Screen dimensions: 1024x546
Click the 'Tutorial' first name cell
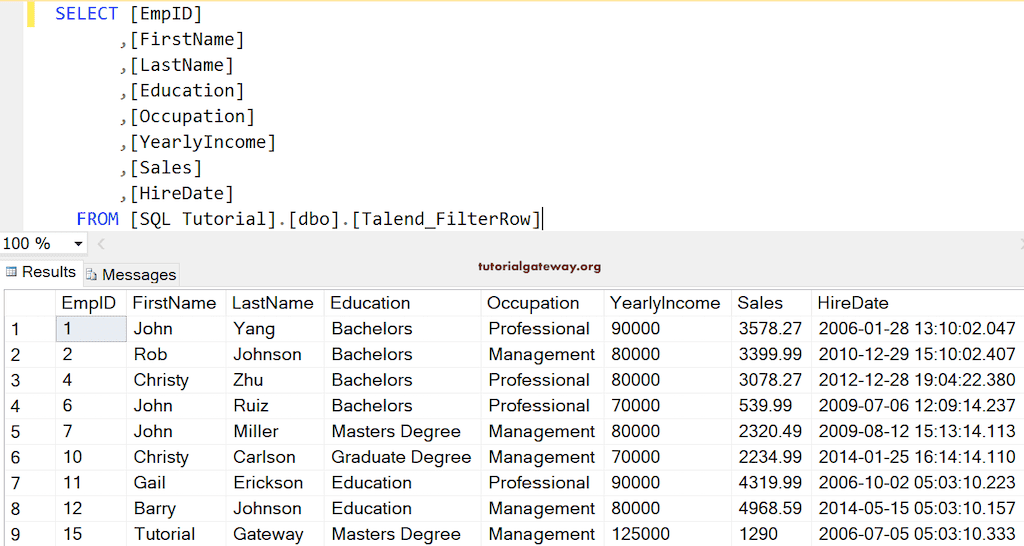pos(176,534)
